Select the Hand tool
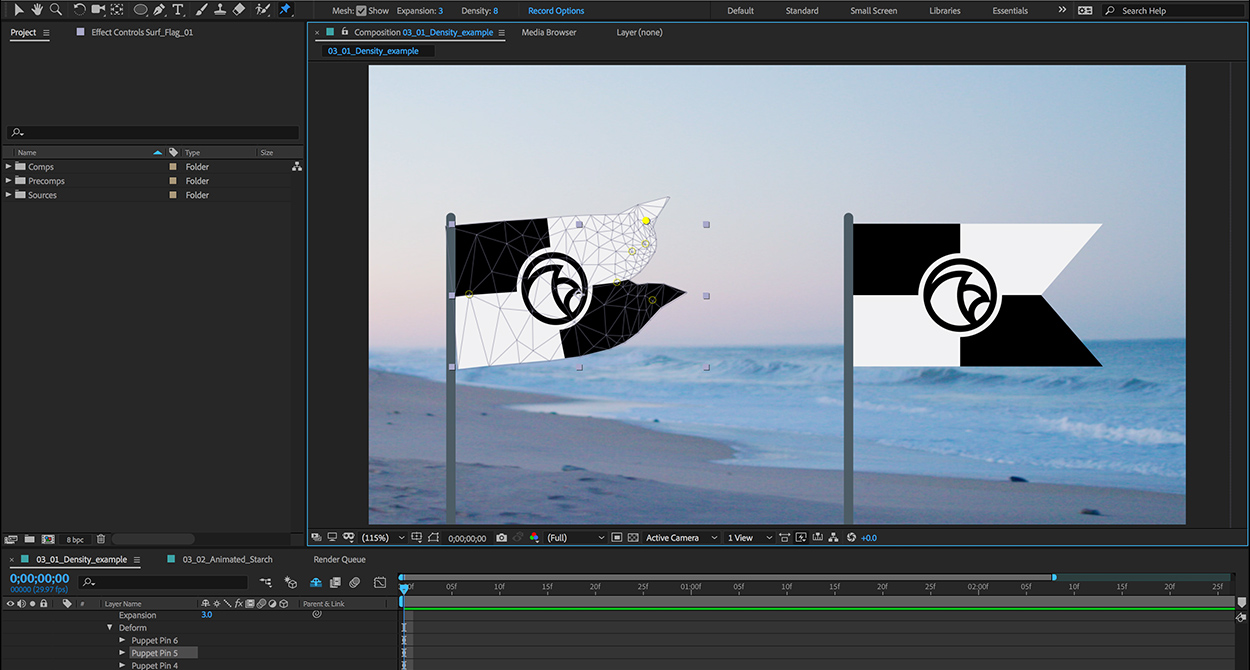This screenshot has width=1250, height=670. coord(37,10)
